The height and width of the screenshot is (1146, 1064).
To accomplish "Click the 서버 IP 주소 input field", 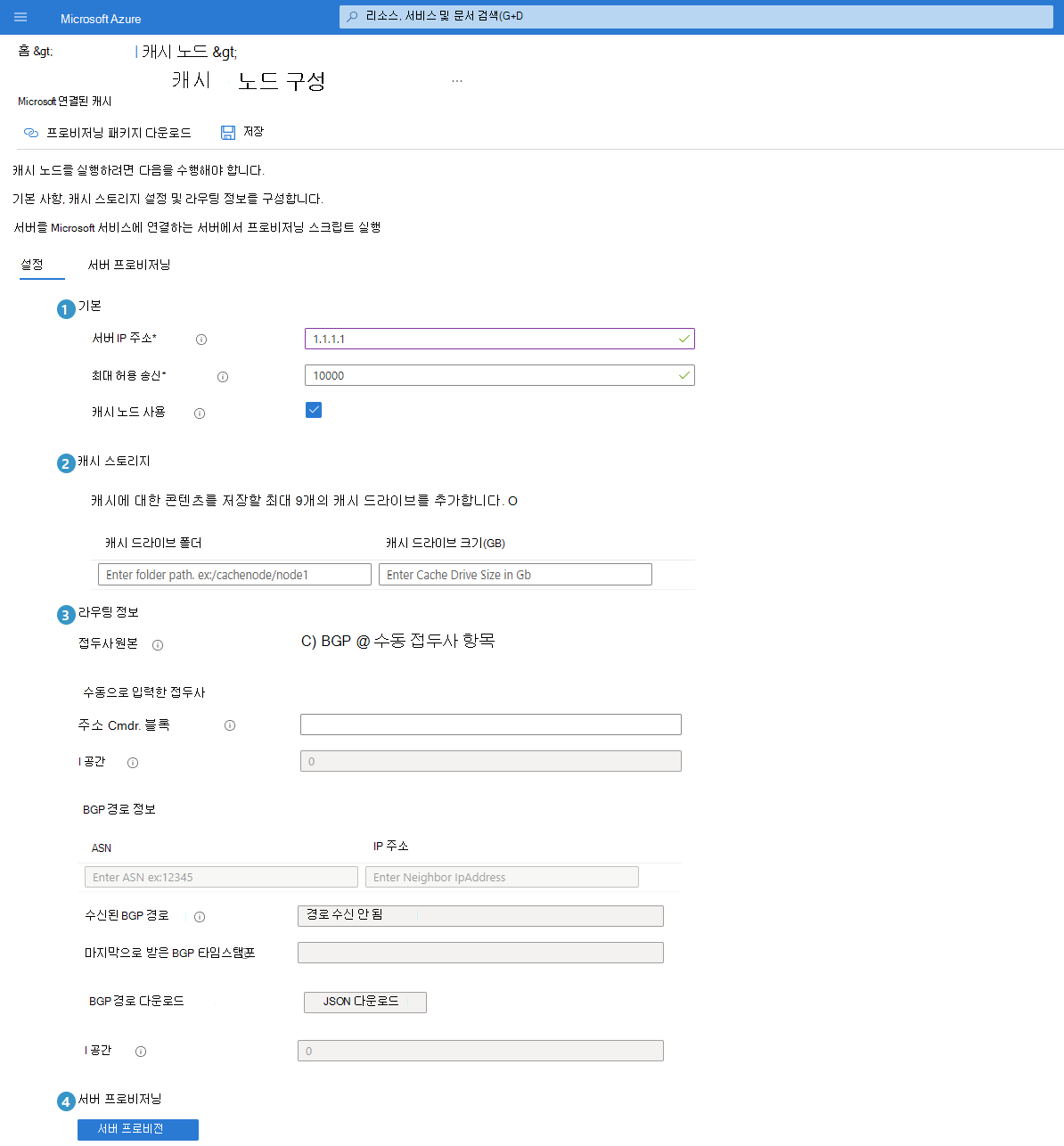I will point(499,339).
